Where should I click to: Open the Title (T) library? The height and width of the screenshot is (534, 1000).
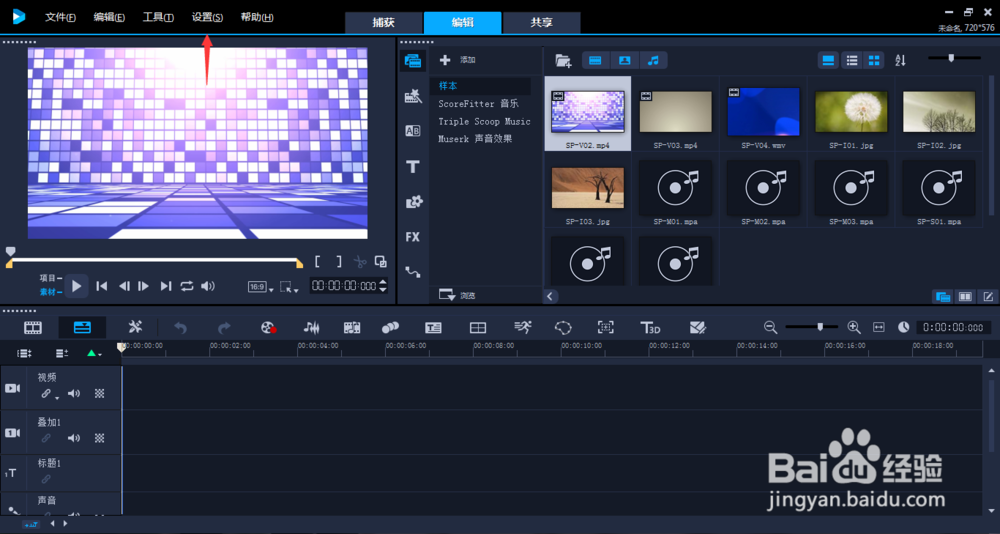coord(413,167)
